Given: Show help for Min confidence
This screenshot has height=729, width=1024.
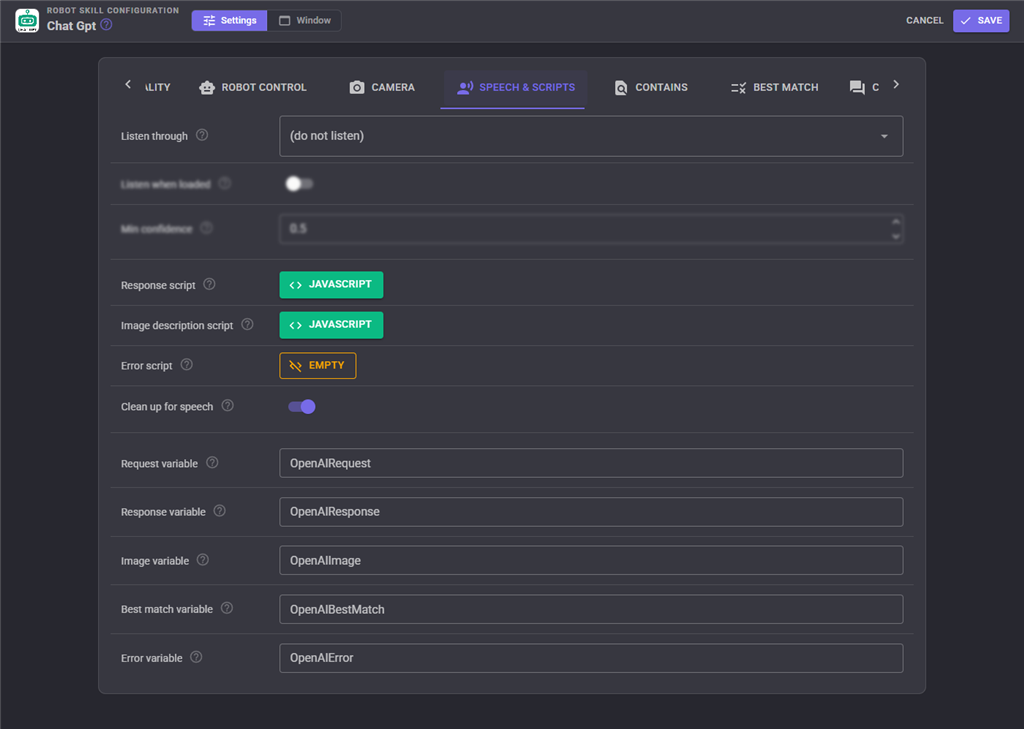Looking at the screenshot, I should point(206,228).
